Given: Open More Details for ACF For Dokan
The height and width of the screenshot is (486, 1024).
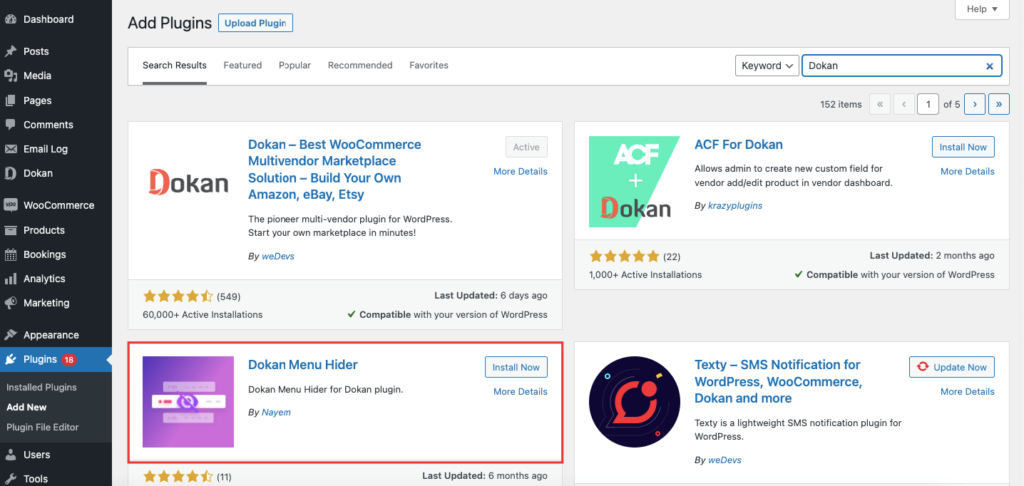Looking at the screenshot, I should pos(967,171).
